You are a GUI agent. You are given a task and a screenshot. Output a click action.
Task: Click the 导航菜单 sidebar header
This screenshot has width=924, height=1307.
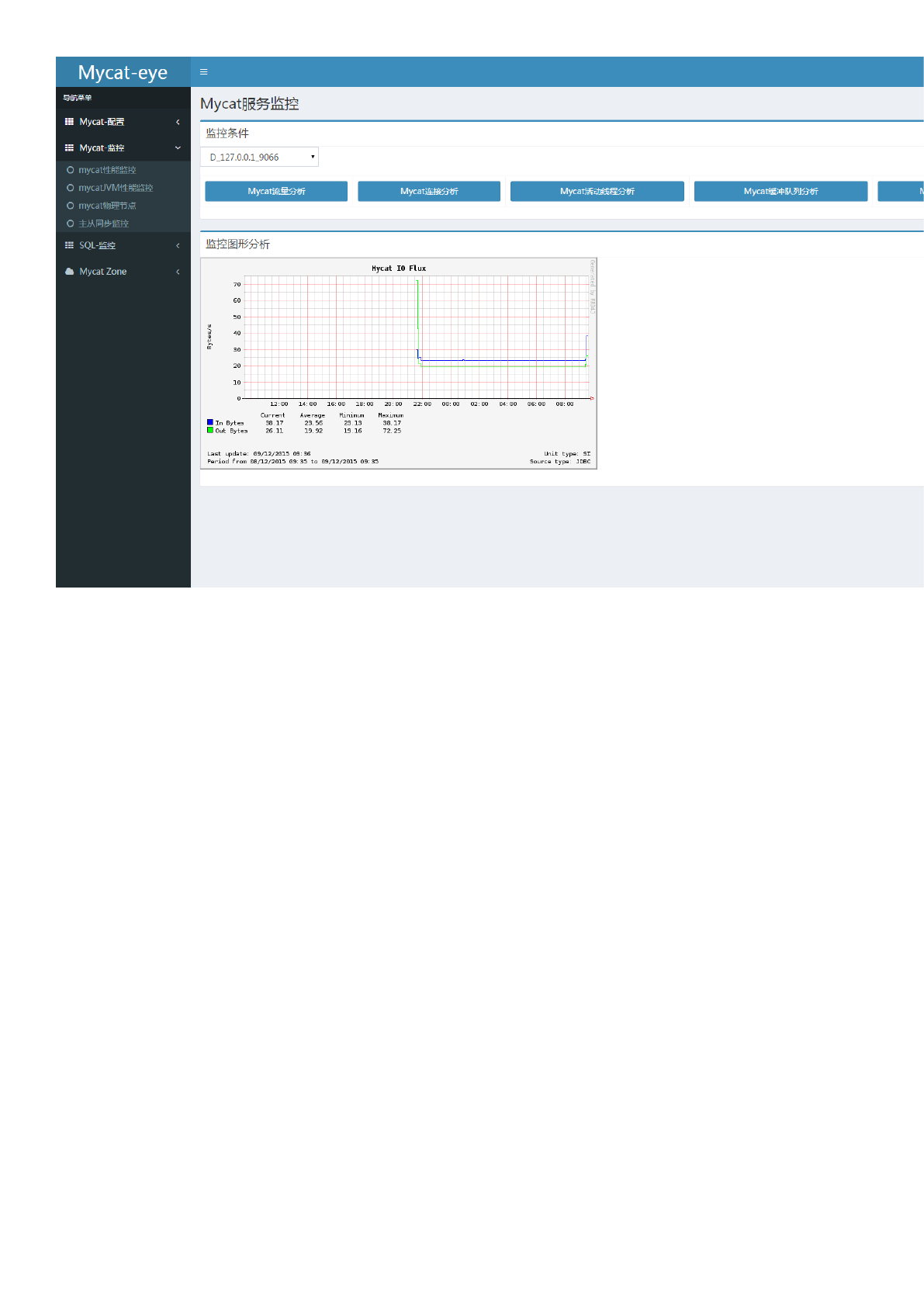pos(78,98)
